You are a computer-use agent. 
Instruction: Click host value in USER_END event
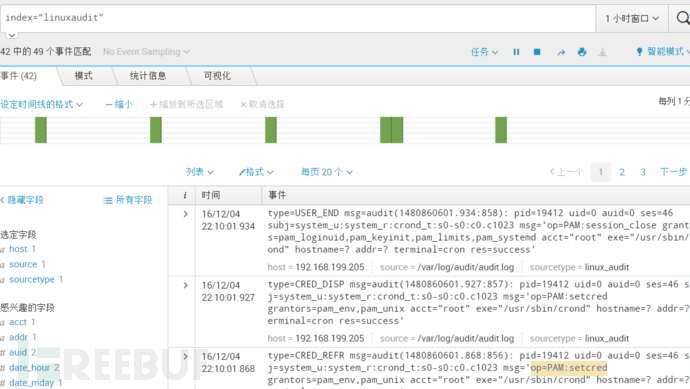tap(330, 267)
